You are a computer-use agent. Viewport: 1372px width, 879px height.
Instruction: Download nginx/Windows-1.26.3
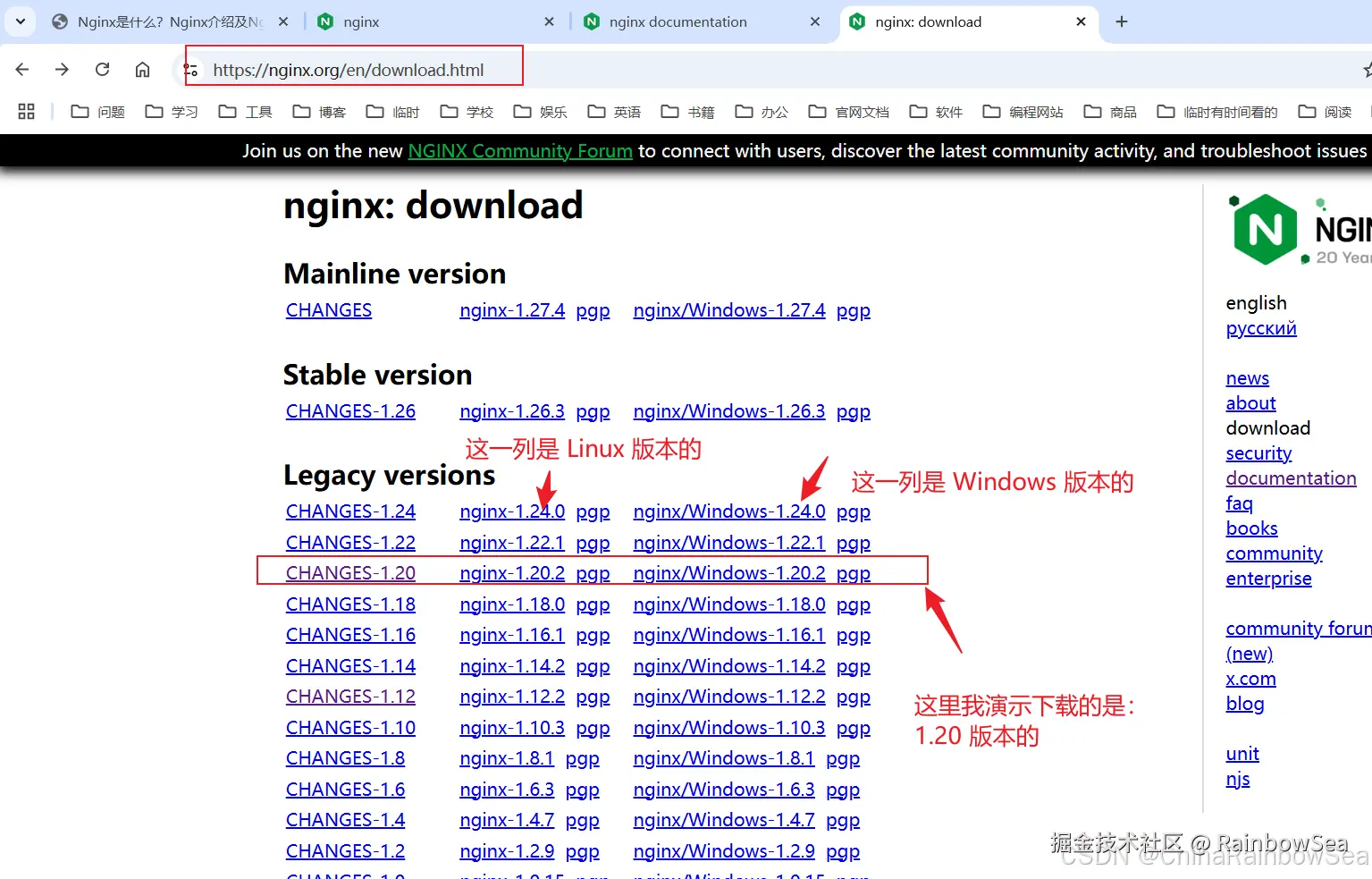point(729,411)
